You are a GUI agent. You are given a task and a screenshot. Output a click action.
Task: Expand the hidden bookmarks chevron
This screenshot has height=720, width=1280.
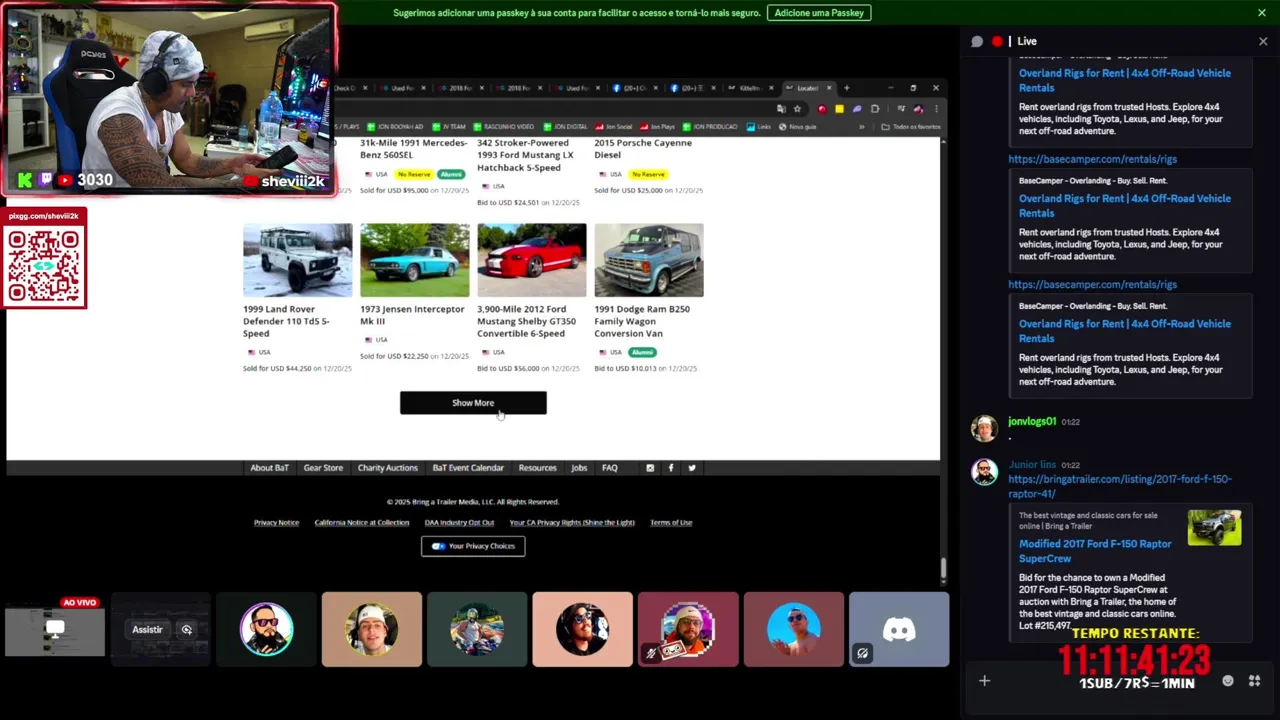click(862, 127)
